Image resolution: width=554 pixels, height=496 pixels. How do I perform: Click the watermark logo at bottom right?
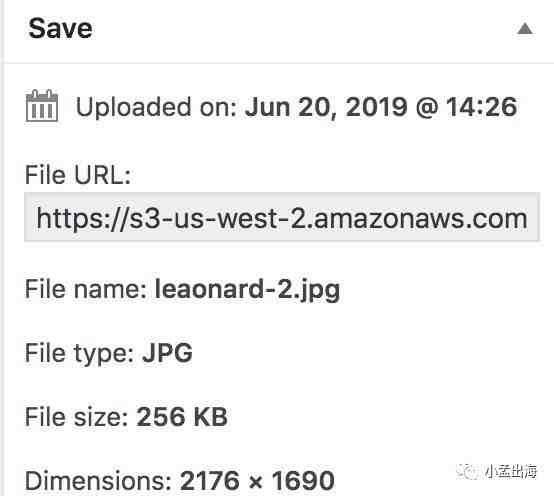pyautogui.click(x=468, y=471)
